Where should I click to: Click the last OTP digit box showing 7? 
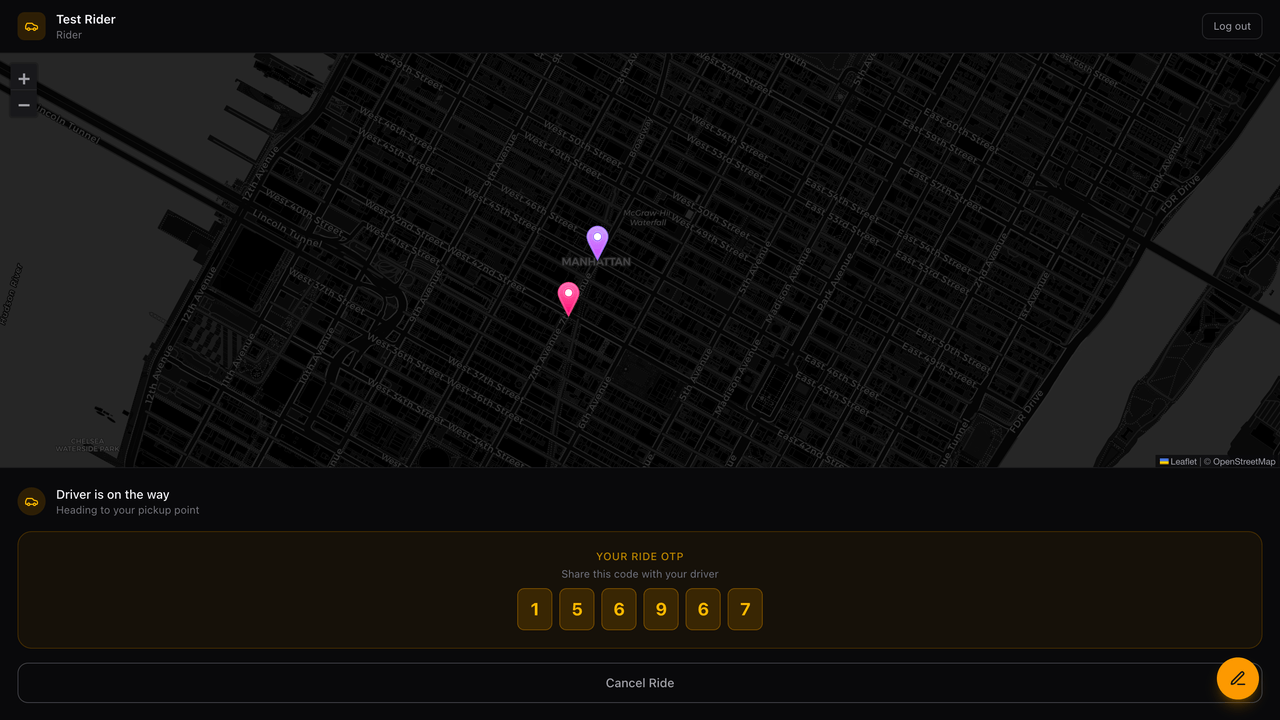click(745, 609)
